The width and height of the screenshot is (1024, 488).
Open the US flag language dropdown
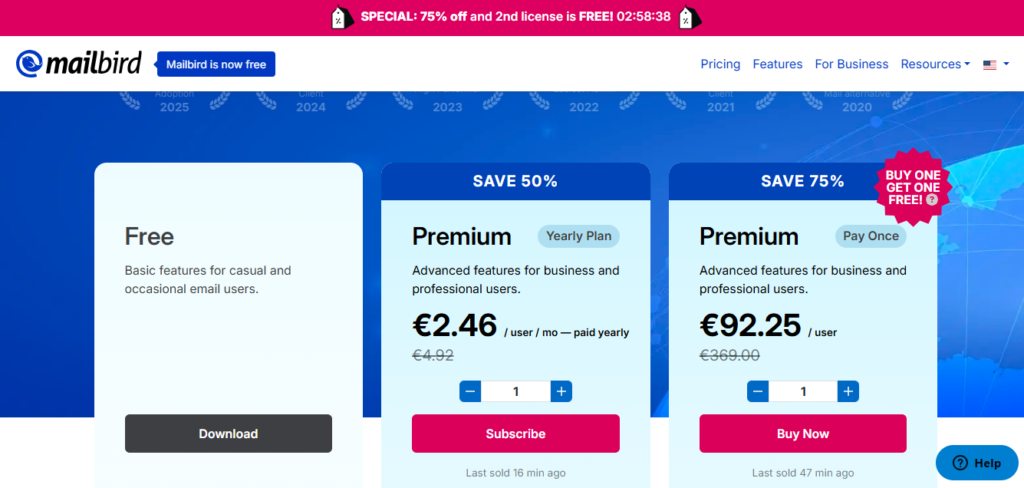[x=996, y=64]
